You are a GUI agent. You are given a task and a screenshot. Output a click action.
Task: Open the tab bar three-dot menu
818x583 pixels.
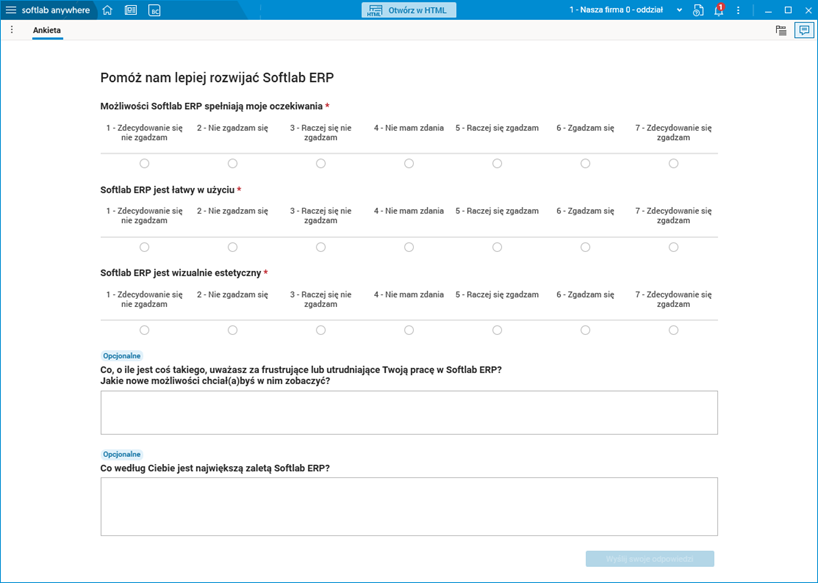11,30
